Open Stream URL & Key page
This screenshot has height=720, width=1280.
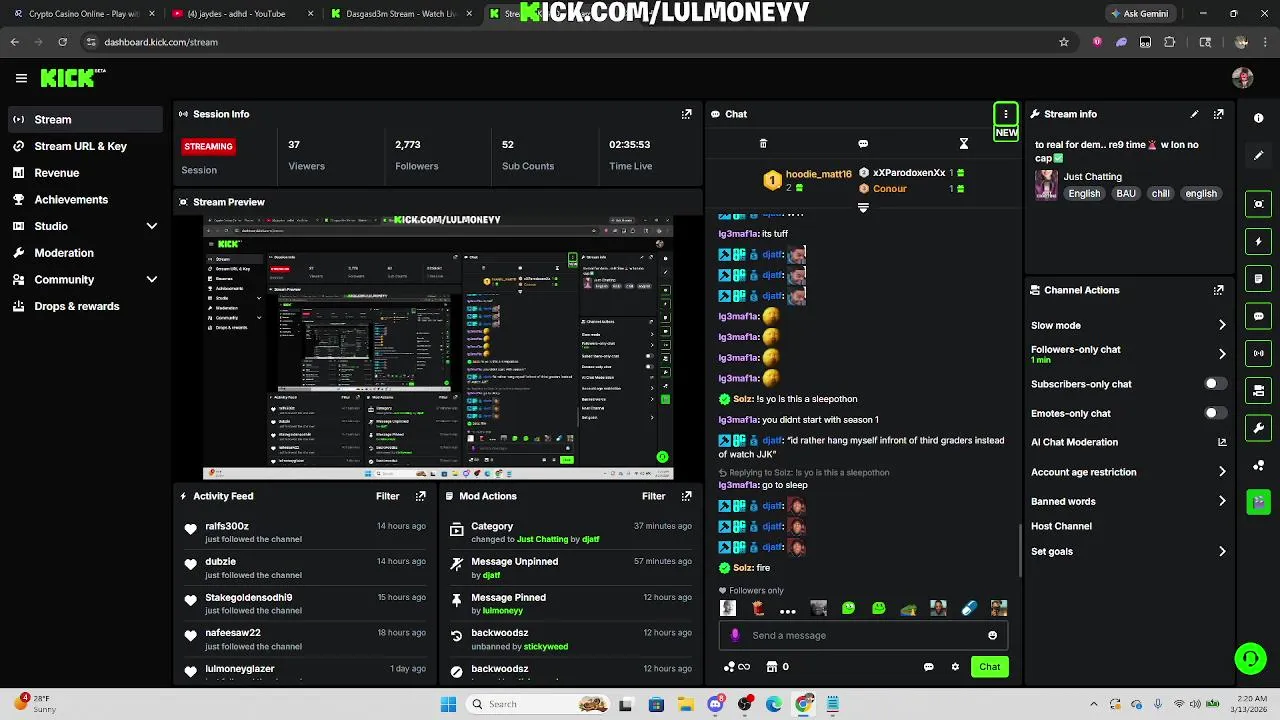[86, 146]
